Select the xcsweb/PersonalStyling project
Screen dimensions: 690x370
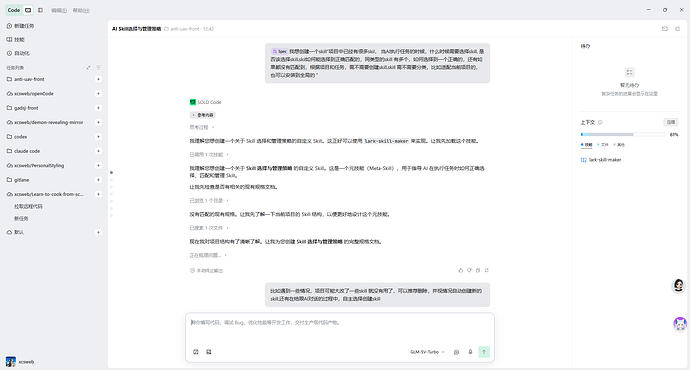[35, 165]
